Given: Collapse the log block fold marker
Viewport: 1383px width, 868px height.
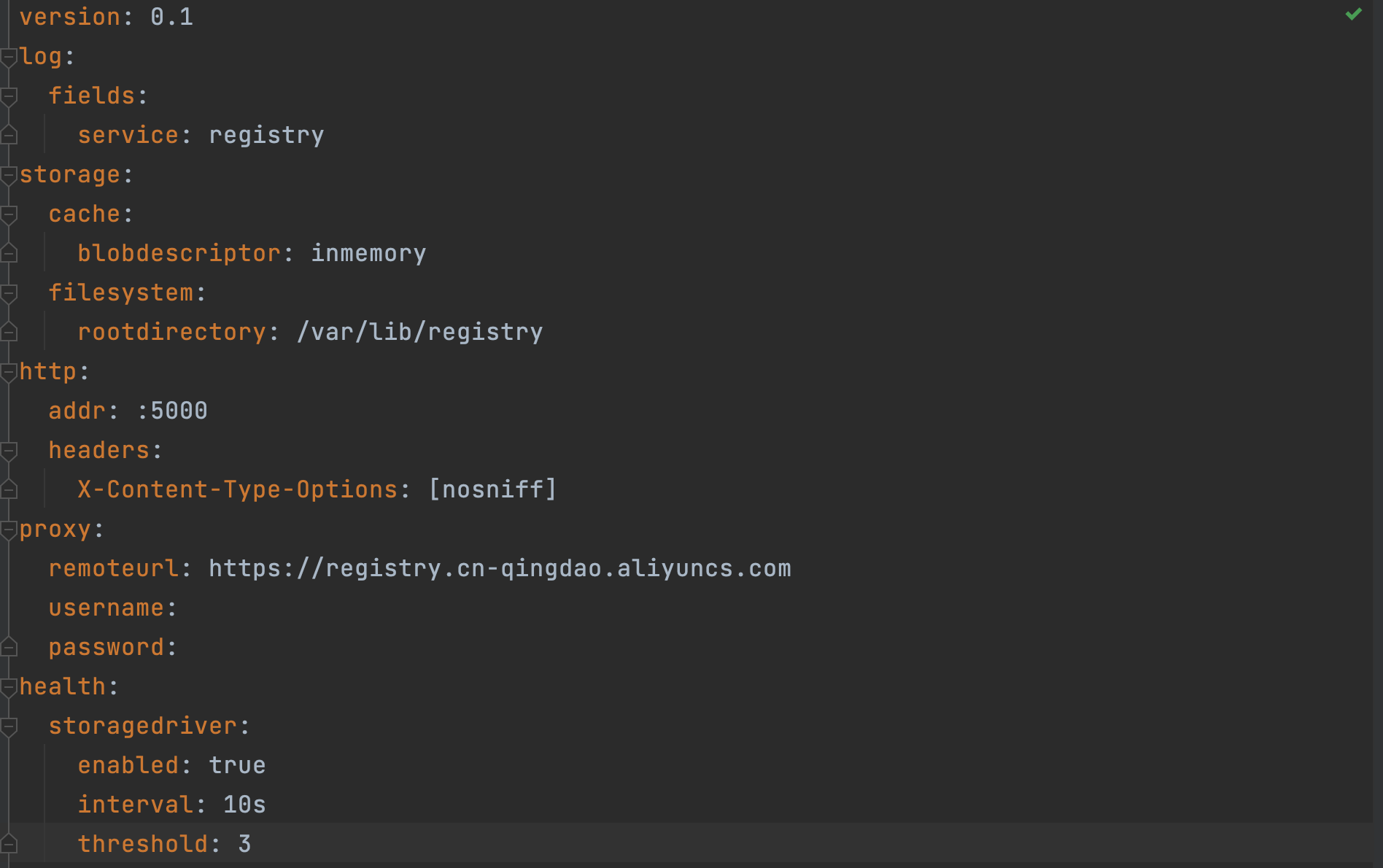Looking at the screenshot, I should [x=9, y=57].
